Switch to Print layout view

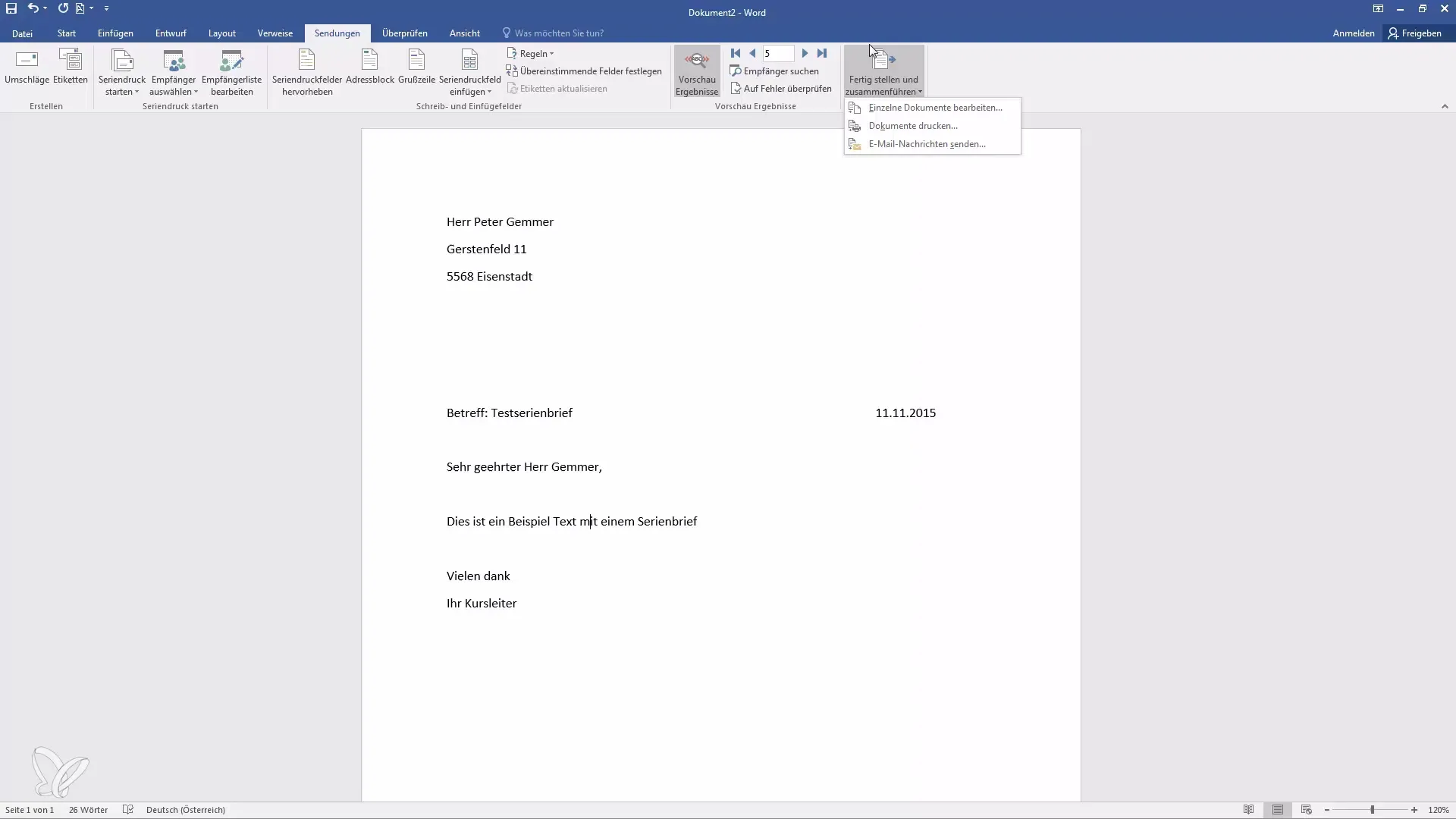tap(1278, 810)
